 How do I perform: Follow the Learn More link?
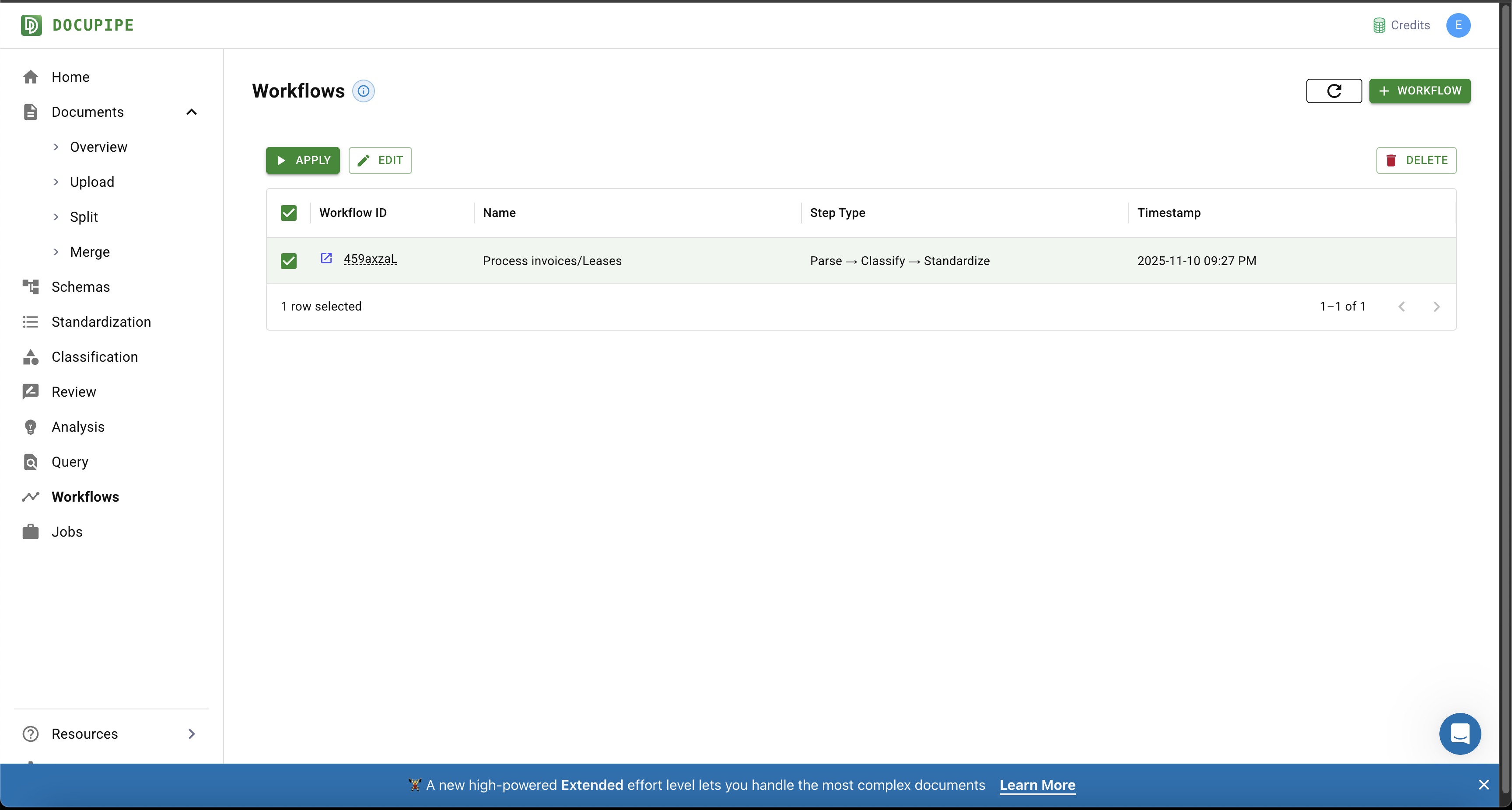pyautogui.click(x=1037, y=785)
